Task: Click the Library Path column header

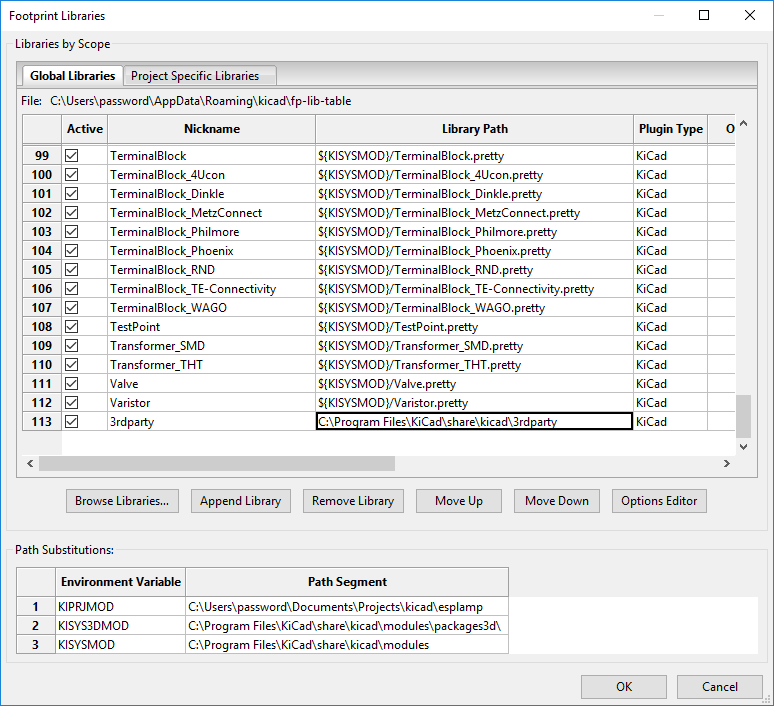Action: click(x=474, y=129)
